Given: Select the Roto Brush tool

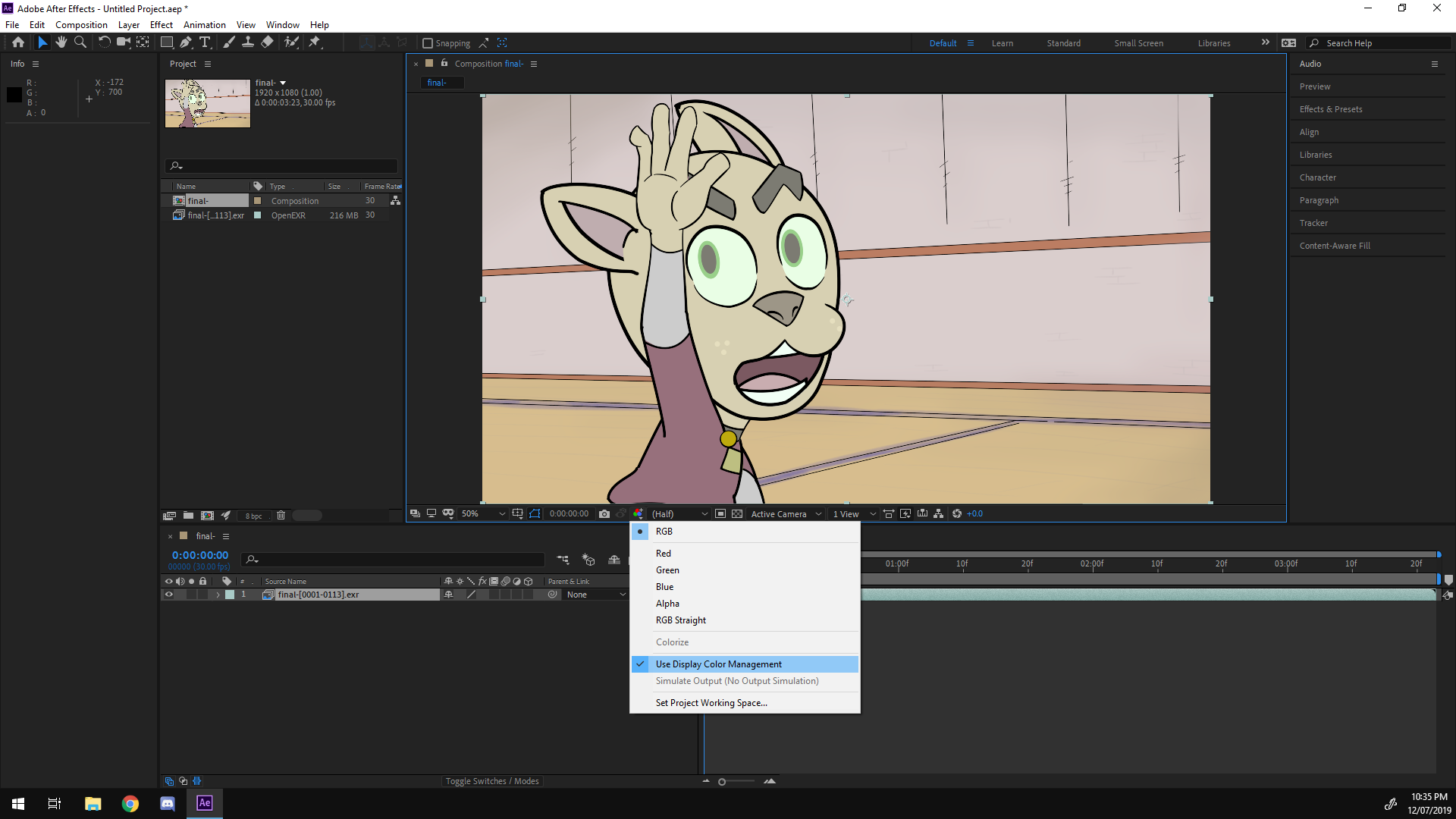Looking at the screenshot, I should click(291, 42).
